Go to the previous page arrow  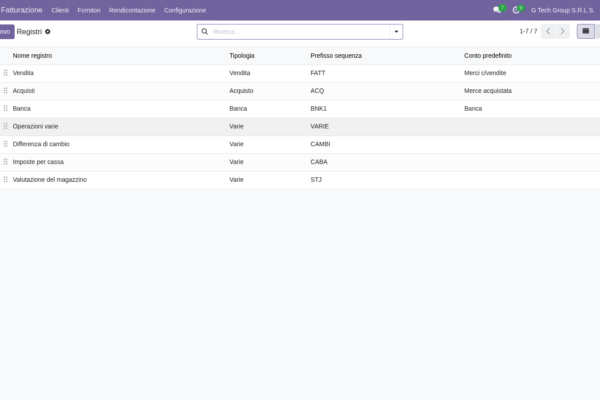(x=548, y=31)
